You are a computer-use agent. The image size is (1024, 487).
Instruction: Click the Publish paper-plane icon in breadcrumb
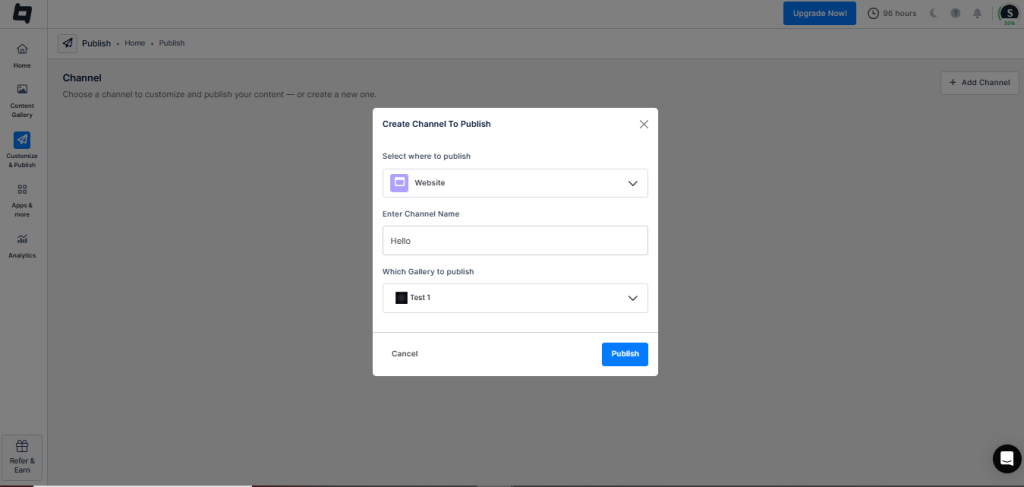[68, 43]
